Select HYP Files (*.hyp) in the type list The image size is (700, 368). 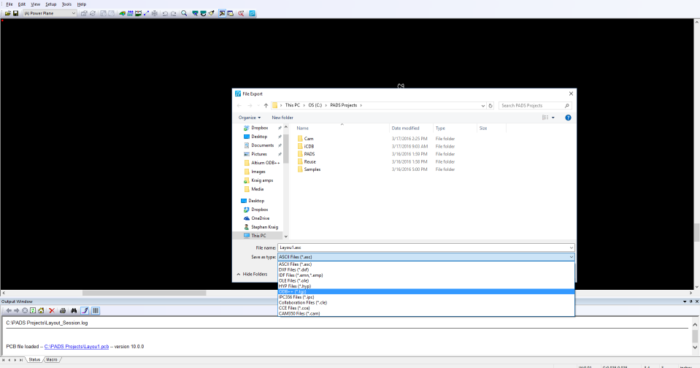tap(426, 286)
